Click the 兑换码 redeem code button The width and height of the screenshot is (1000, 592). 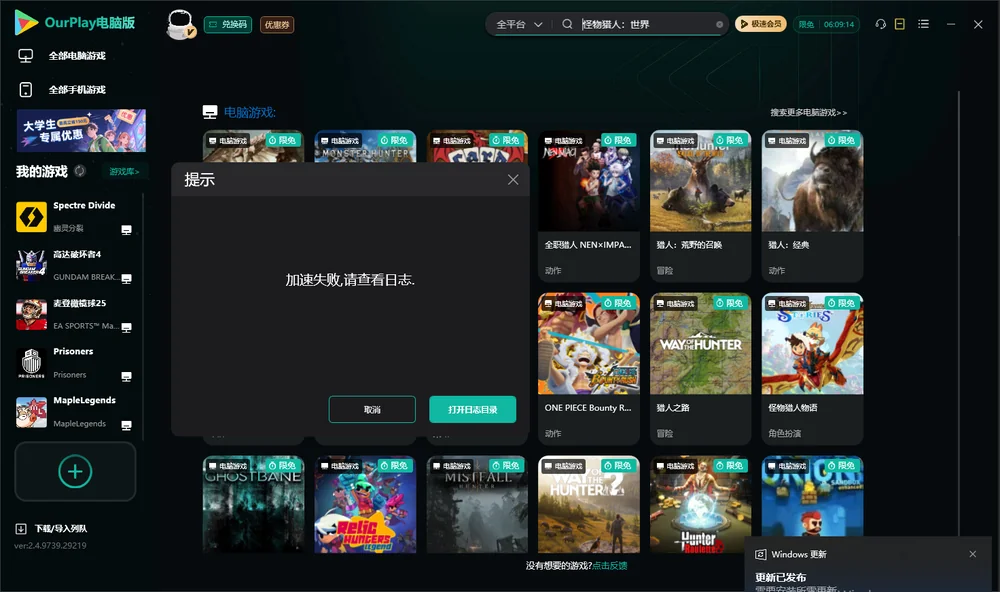pos(228,24)
